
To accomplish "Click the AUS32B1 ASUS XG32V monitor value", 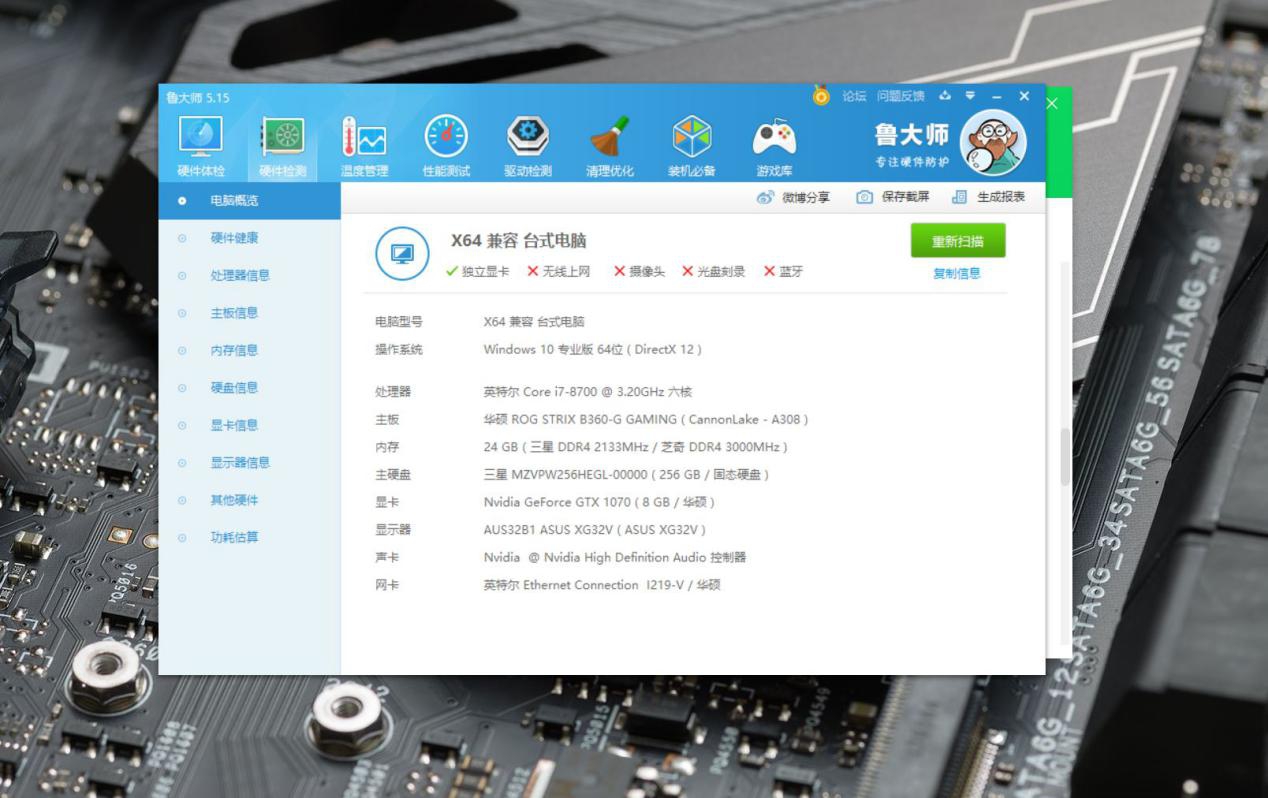I will [595, 530].
